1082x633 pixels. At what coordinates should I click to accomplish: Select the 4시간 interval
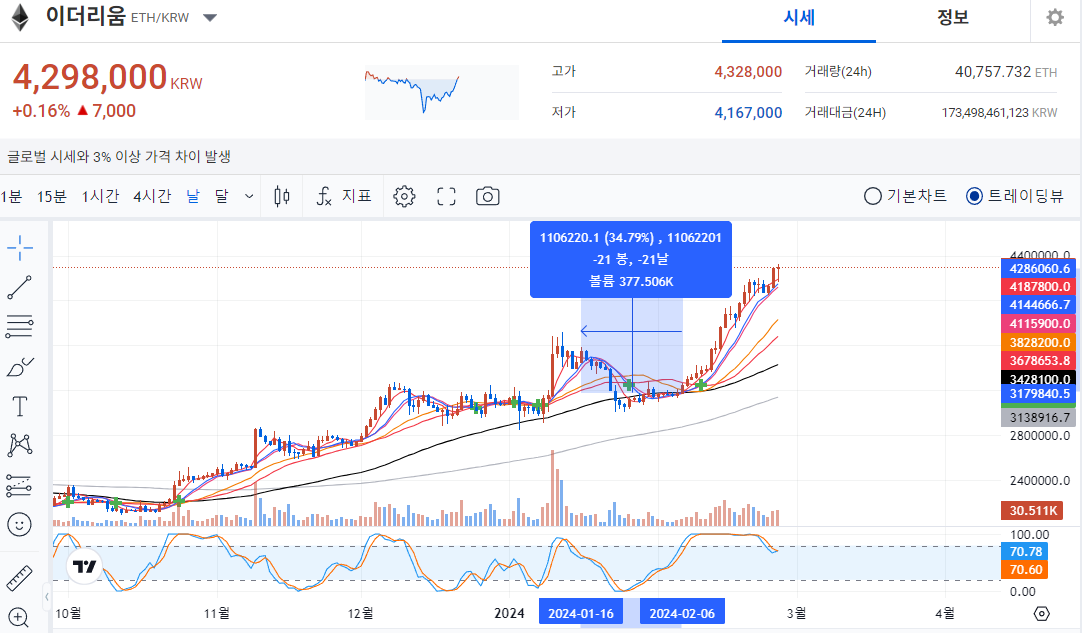point(152,197)
